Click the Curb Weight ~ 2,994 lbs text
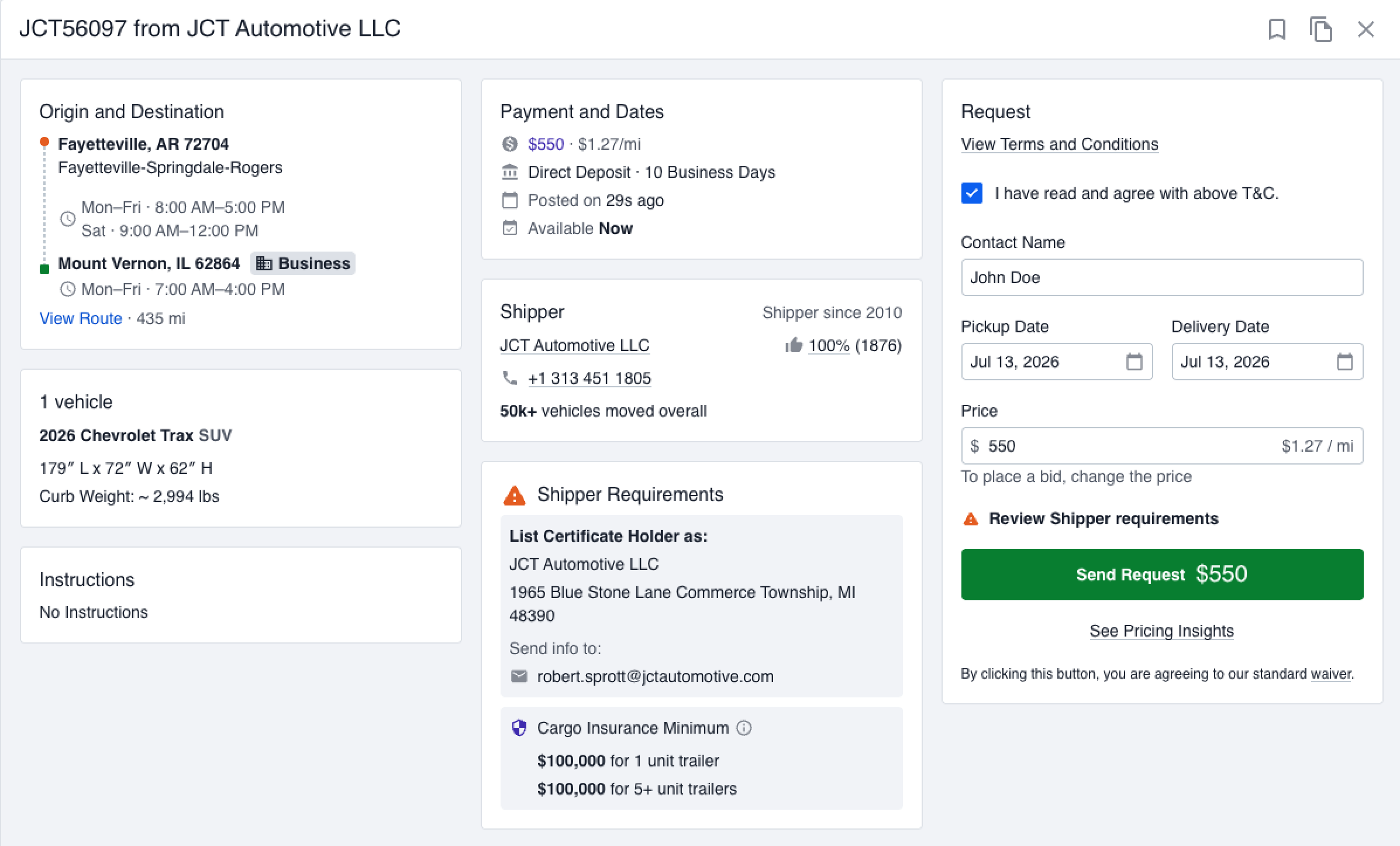Viewport: 1400px width, 846px height. (129, 496)
